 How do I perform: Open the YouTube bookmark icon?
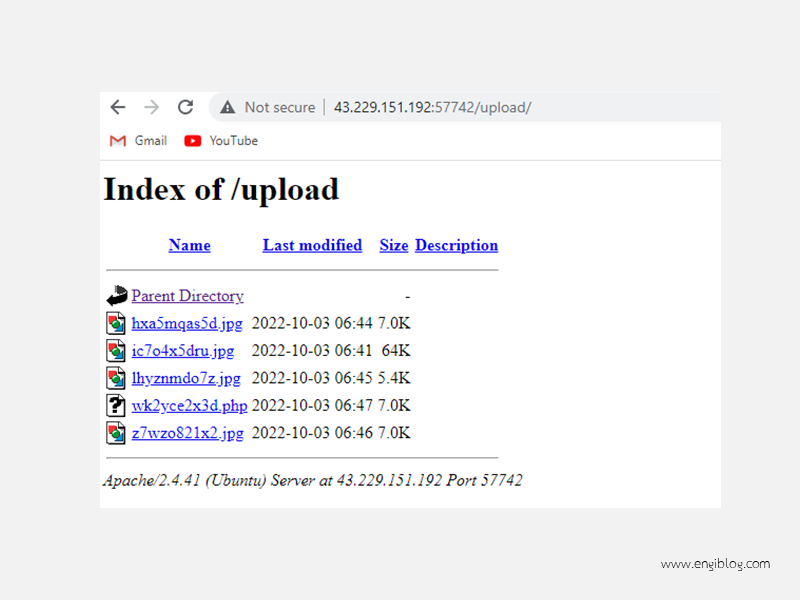pyautogui.click(x=192, y=141)
